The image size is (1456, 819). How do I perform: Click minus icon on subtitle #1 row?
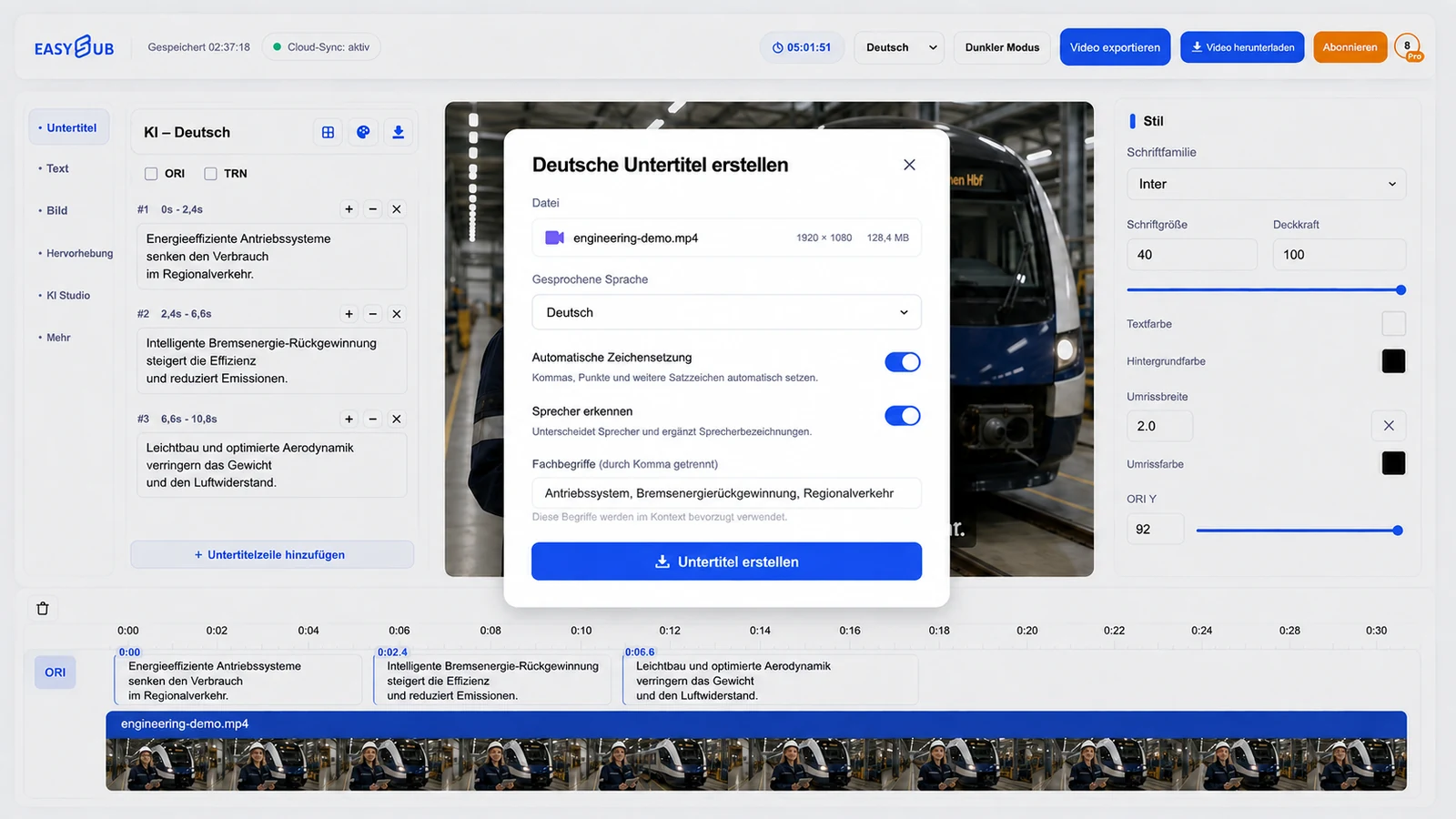click(x=372, y=209)
